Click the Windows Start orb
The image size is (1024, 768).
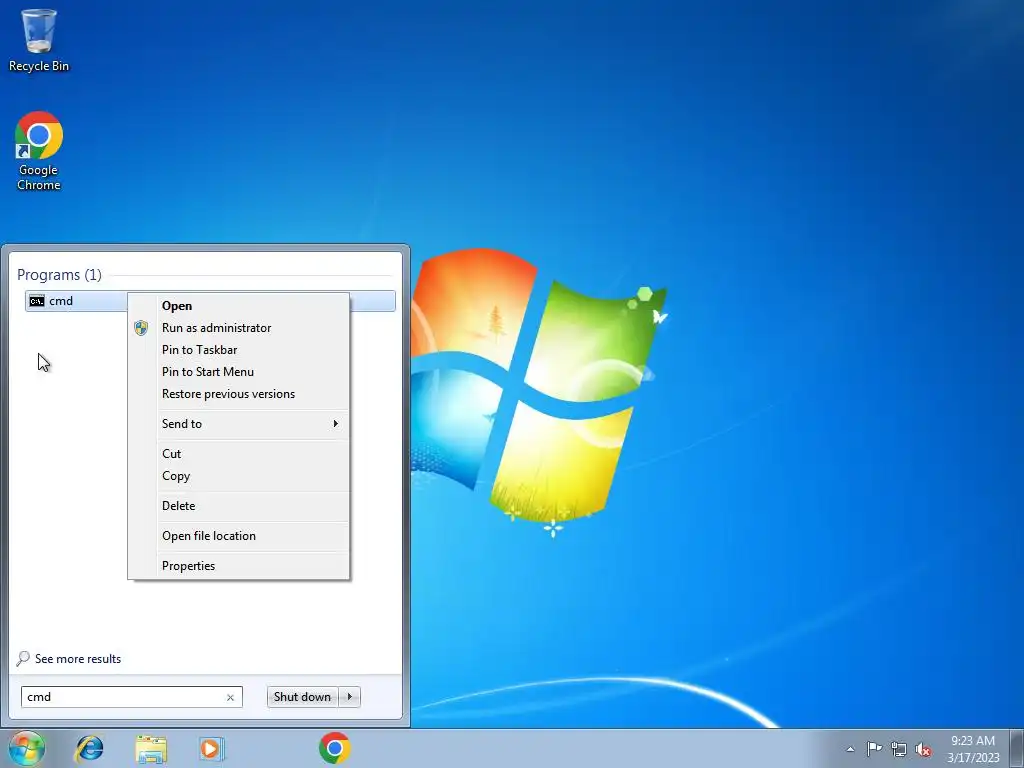pos(27,748)
